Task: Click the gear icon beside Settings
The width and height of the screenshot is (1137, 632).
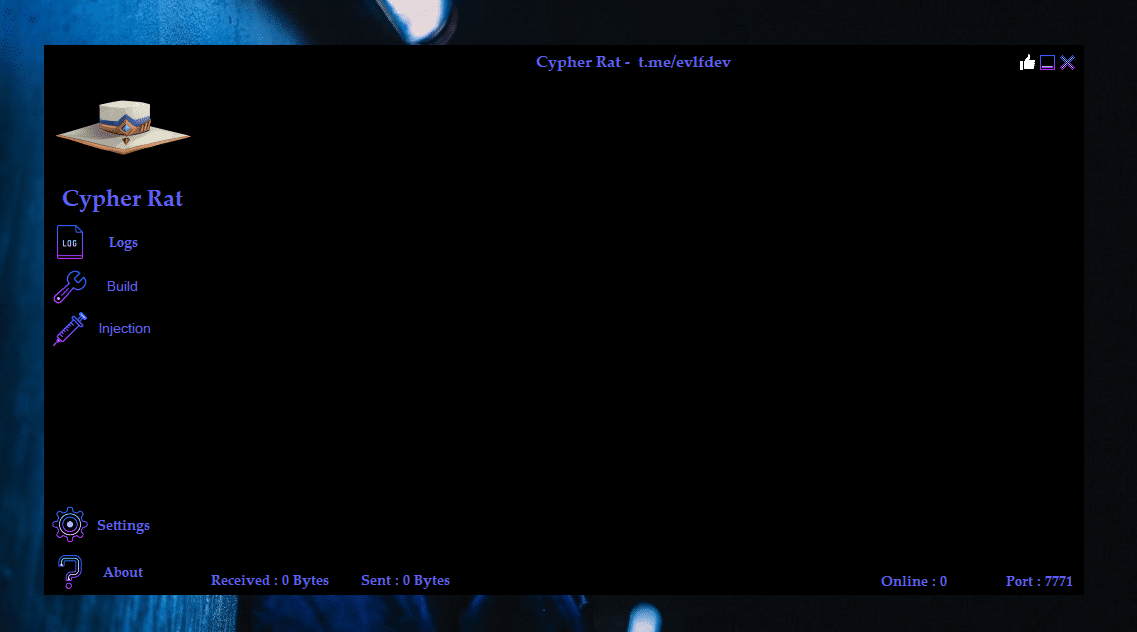Action: tap(70, 524)
